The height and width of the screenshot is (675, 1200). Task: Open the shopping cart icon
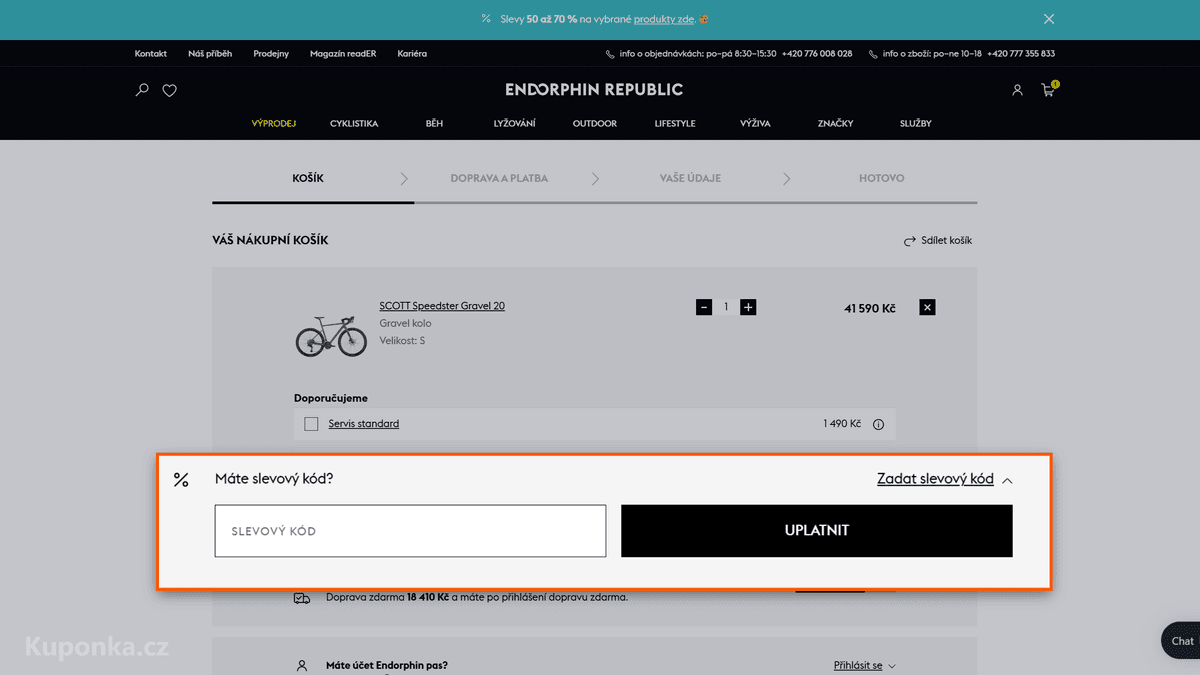click(x=1048, y=90)
